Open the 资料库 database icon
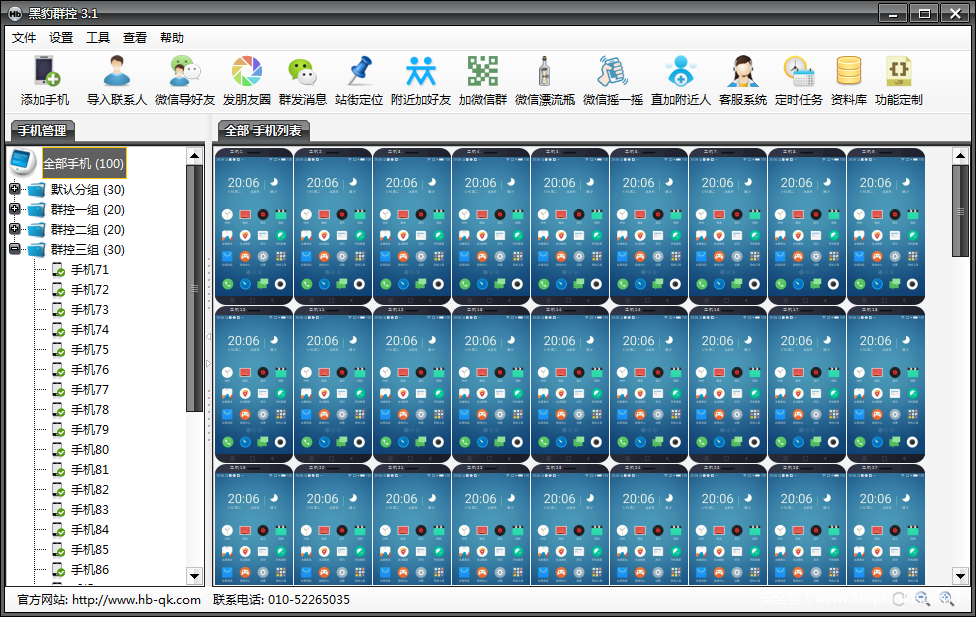 (x=849, y=73)
